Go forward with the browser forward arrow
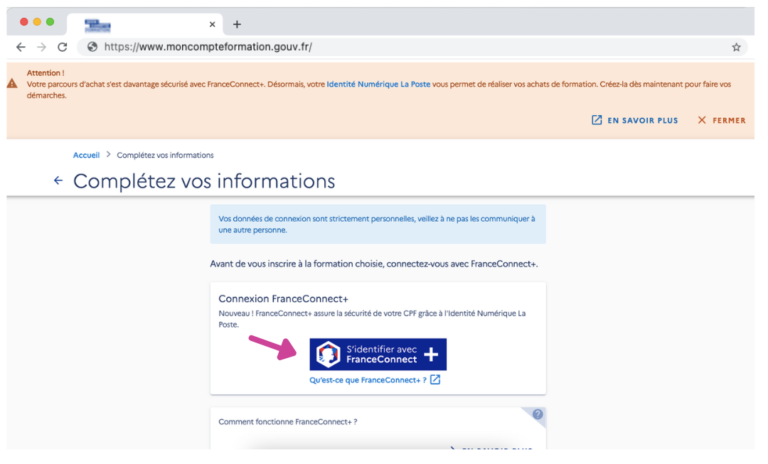This screenshot has width=768, height=464. tap(42, 47)
